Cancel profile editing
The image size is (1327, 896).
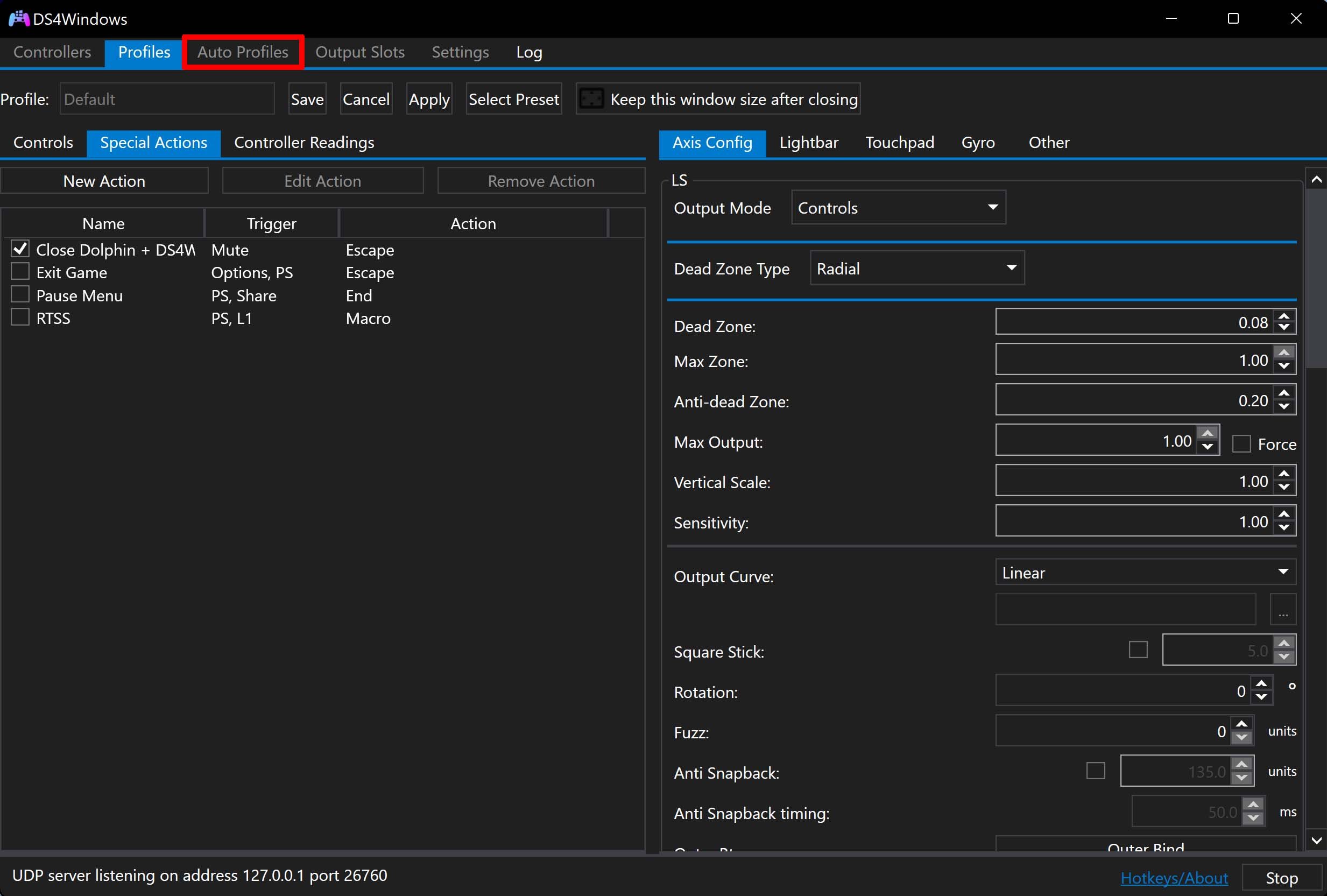[x=366, y=100]
